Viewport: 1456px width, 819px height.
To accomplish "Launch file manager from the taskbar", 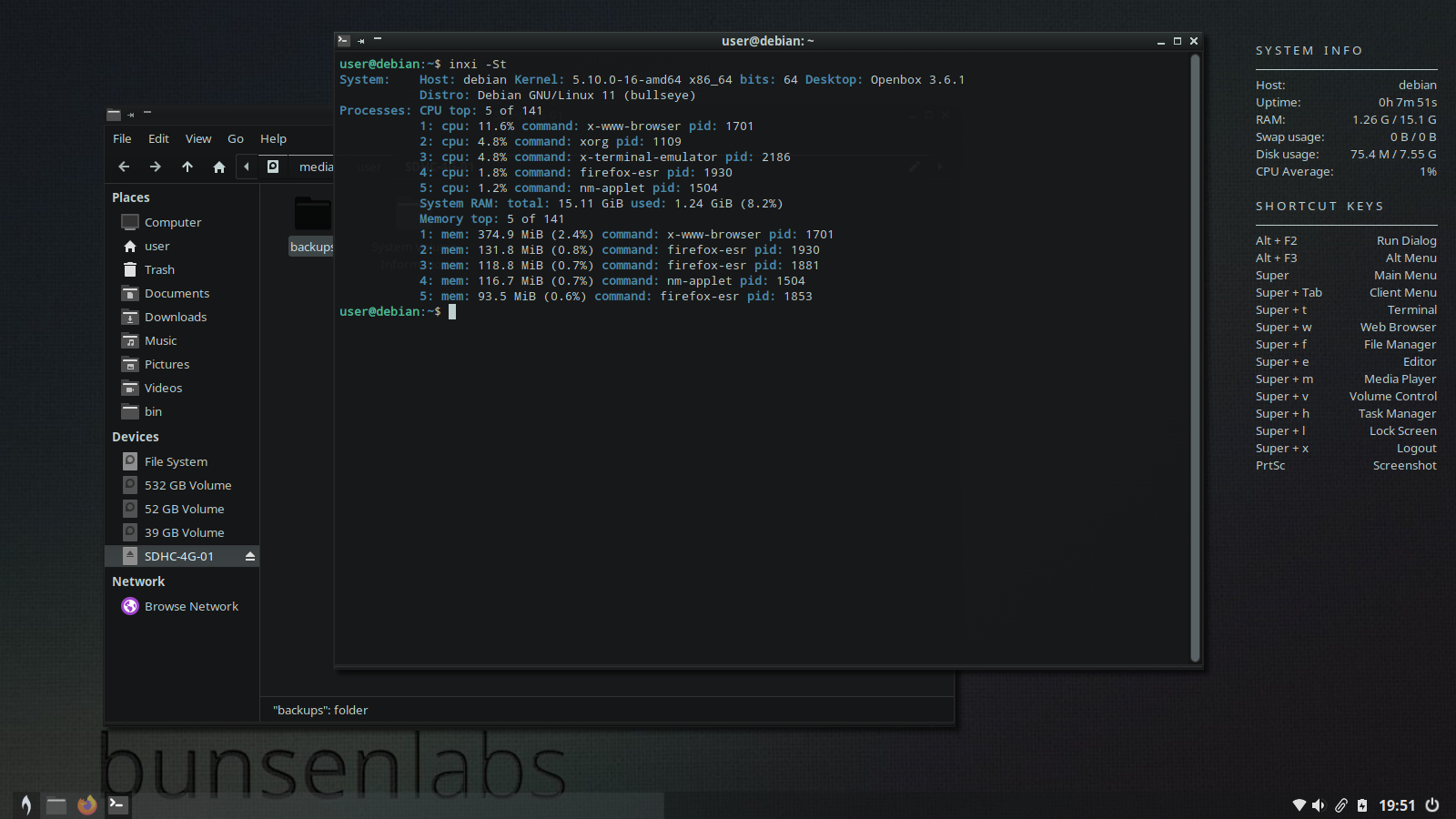I will point(56,804).
